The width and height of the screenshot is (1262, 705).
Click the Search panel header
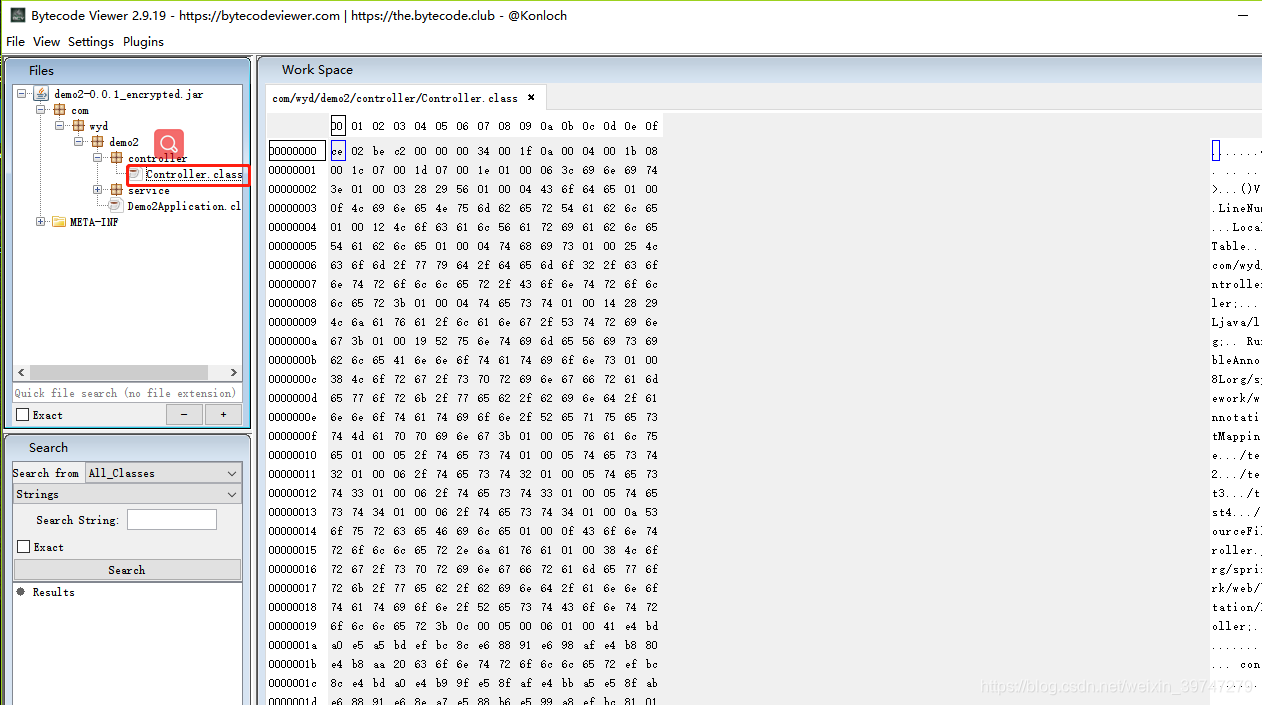[x=127, y=447]
